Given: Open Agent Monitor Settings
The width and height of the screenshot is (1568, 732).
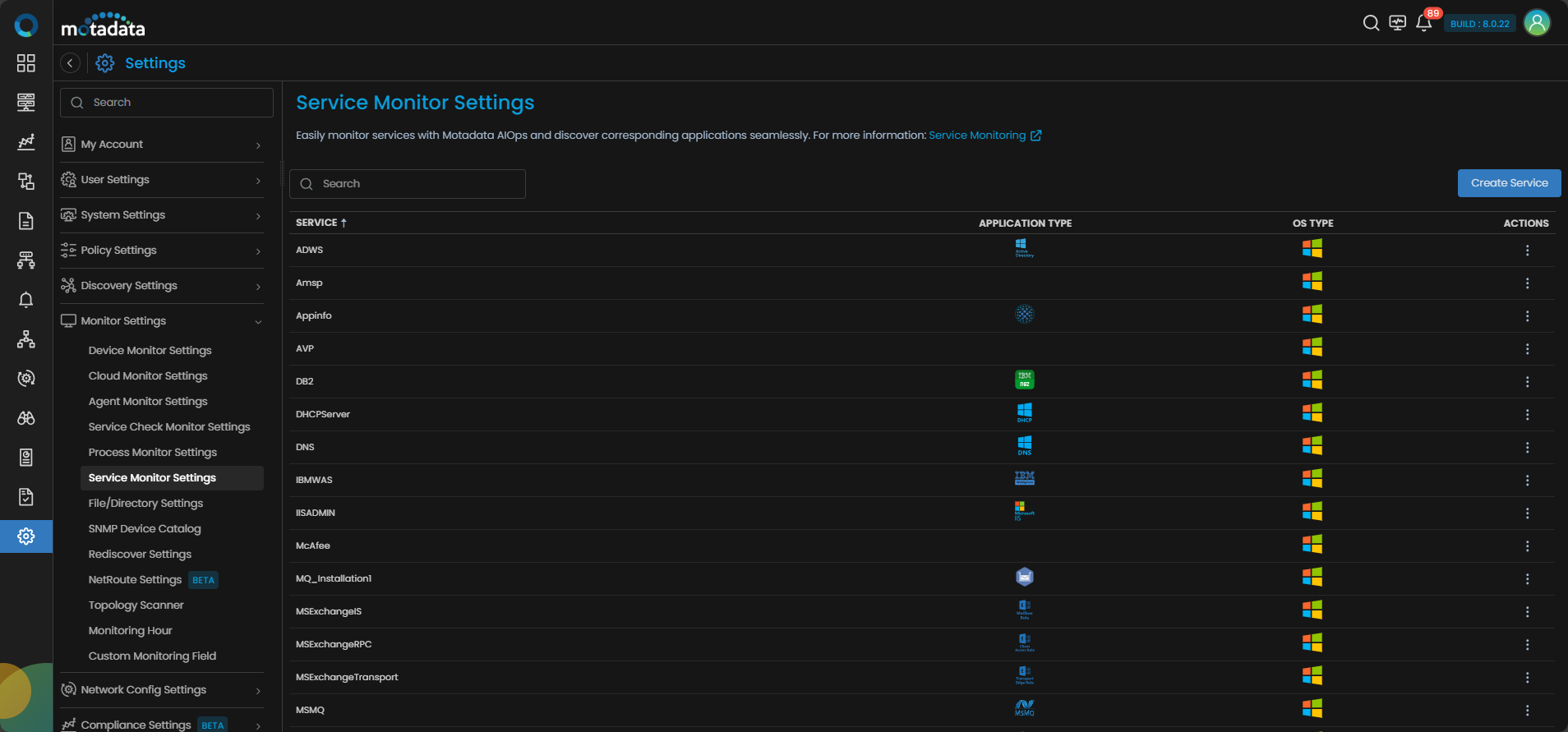Looking at the screenshot, I should (148, 402).
